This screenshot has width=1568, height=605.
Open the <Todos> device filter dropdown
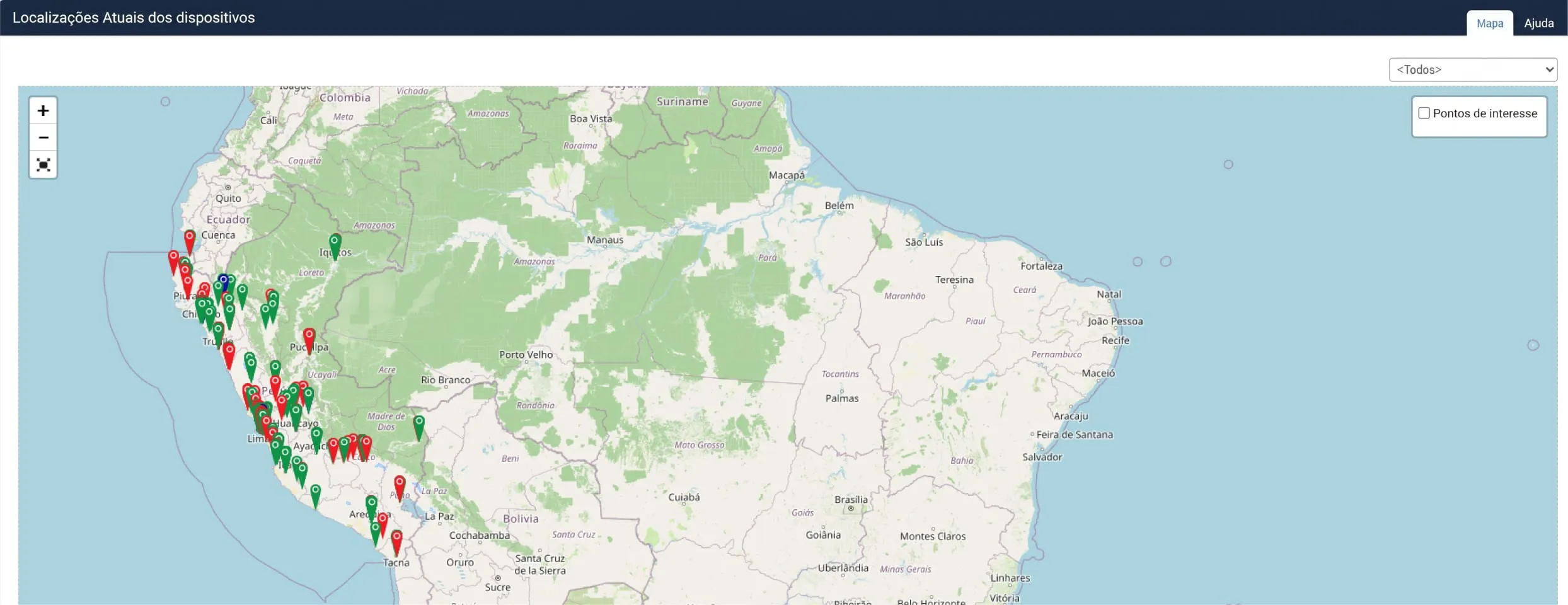point(1473,70)
